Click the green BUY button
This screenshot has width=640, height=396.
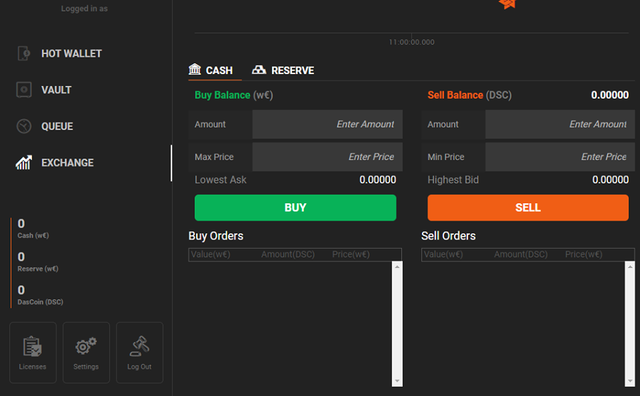click(x=295, y=207)
